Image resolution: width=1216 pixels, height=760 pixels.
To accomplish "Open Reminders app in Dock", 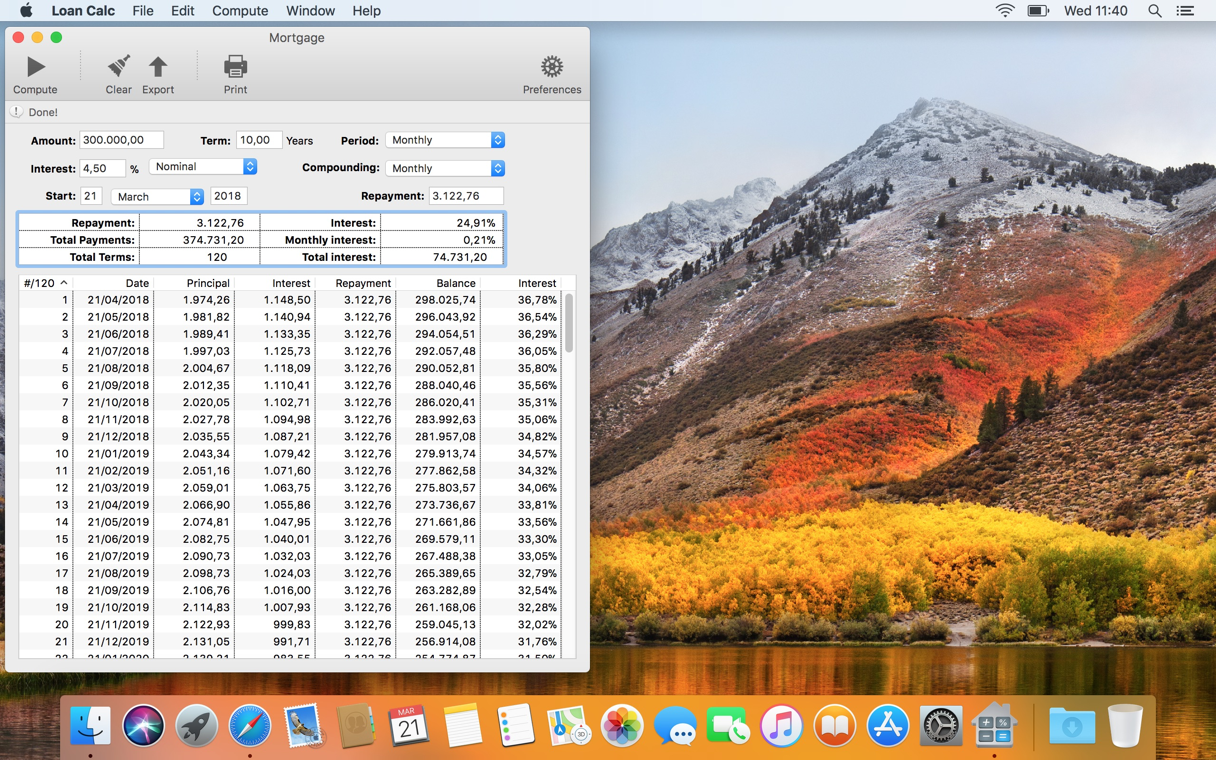I will 515,725.
